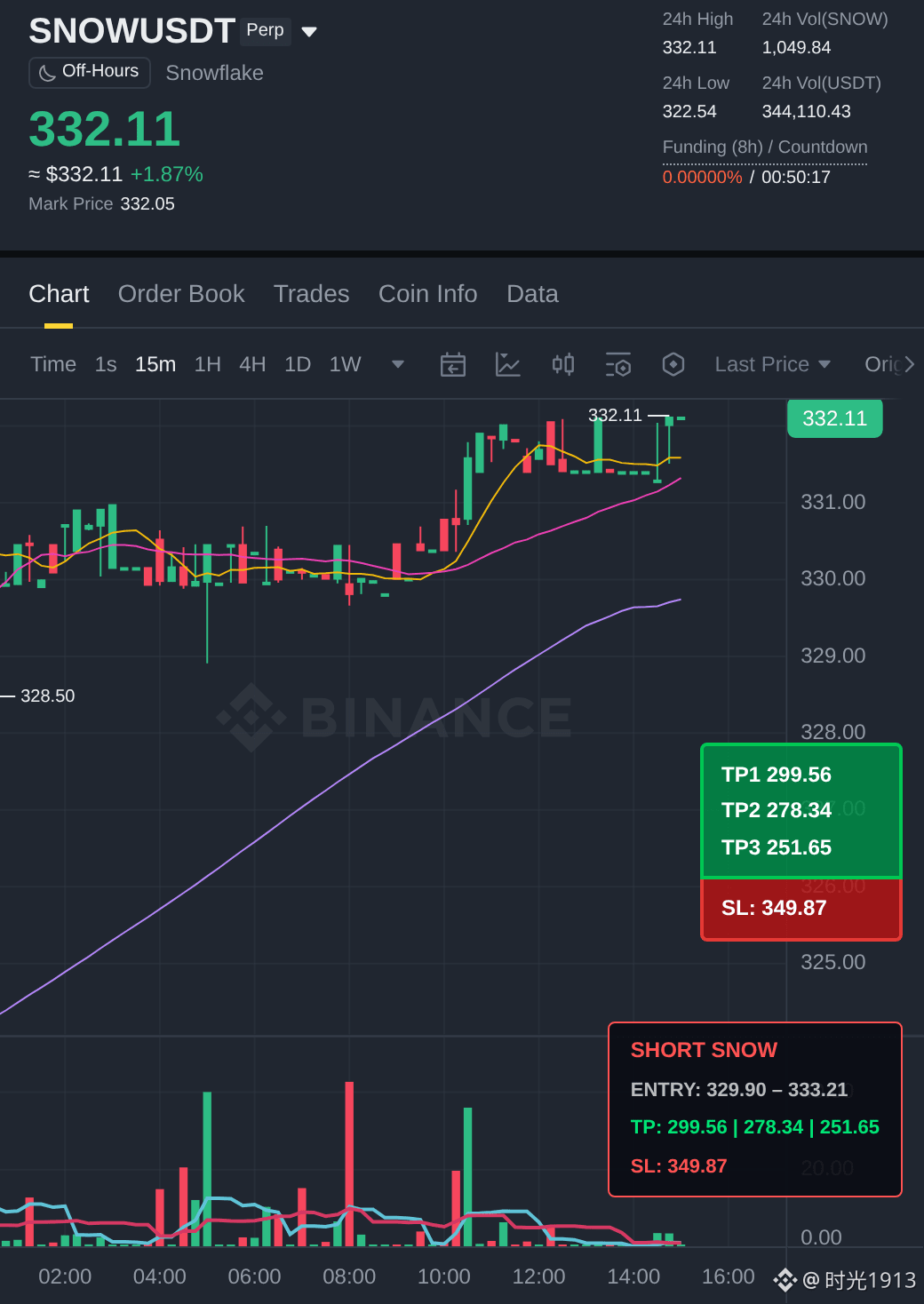Tap the 24h Vol(SNOW) value 1,049.84
The height and width of the screenshot is (1304, 924).
[x=796, y=47]
